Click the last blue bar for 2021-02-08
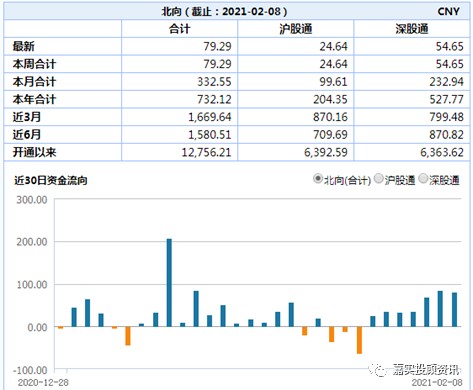The image size is (473, 390). point(454,310)
